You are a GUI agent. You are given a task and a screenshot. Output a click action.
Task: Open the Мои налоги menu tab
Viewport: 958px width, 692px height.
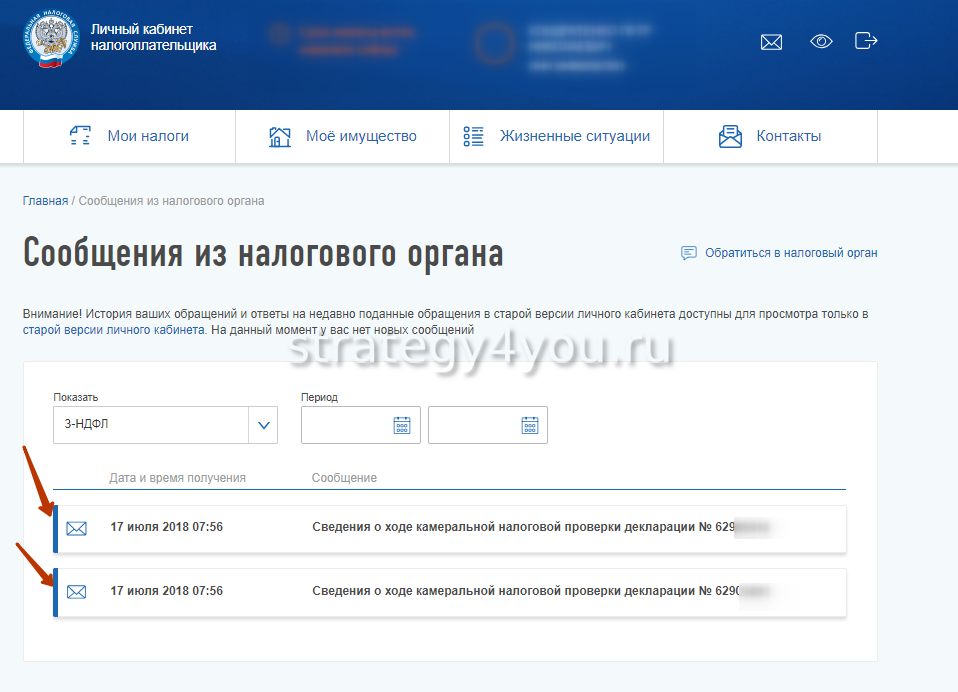(x=129, y=136)
